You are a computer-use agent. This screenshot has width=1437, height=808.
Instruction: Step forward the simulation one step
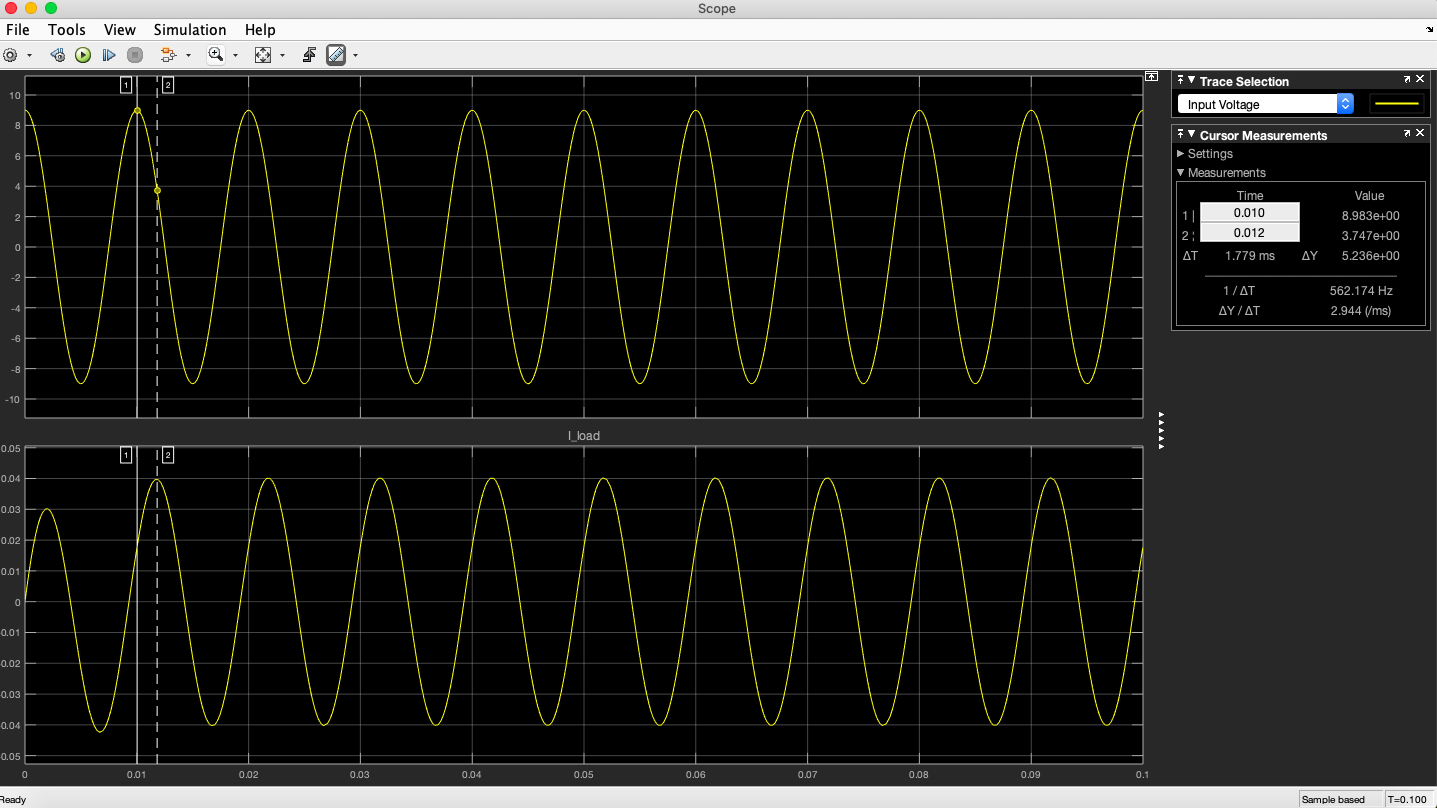(x=109, y=55)
